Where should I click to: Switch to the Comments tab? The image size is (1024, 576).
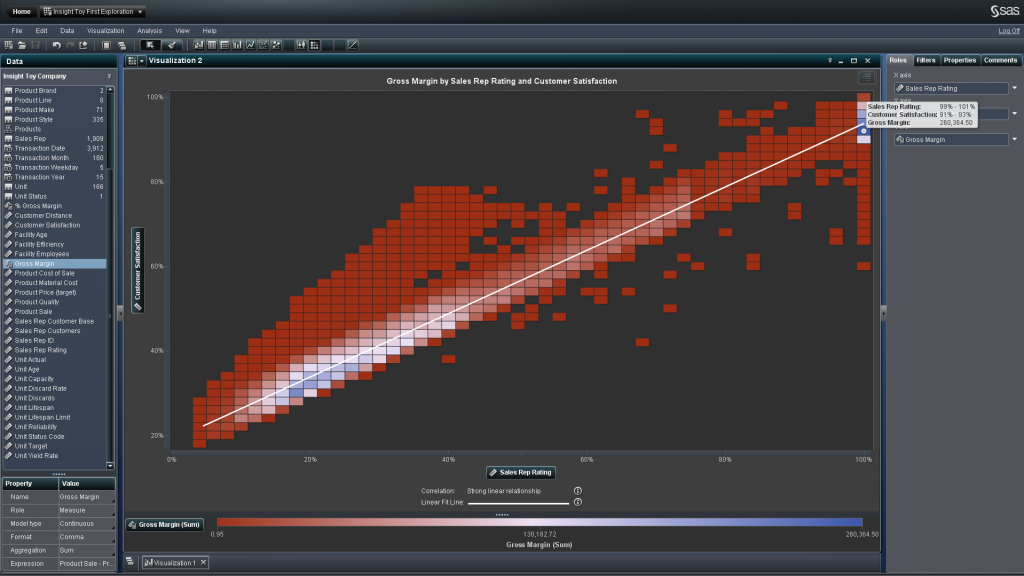tap(1000, 60)
